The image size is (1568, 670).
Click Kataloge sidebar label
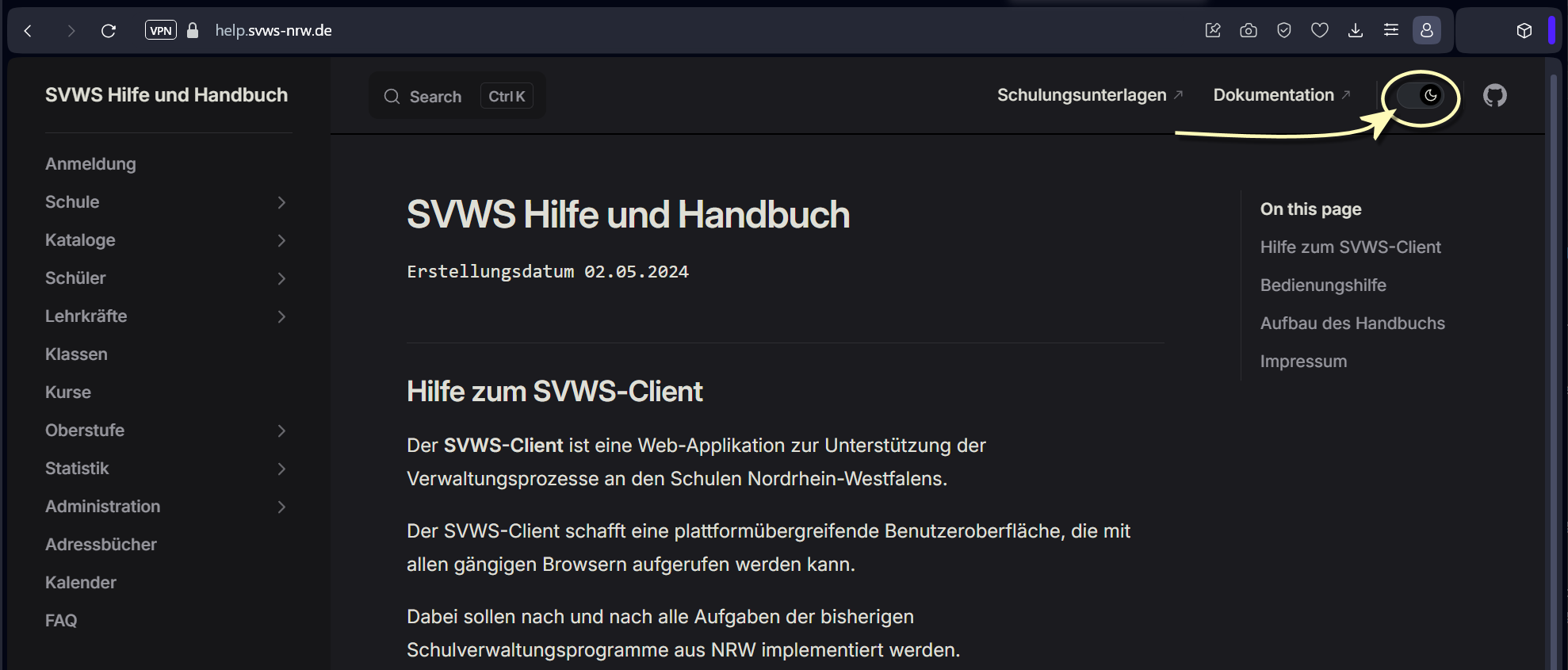[x=80, y=240]
